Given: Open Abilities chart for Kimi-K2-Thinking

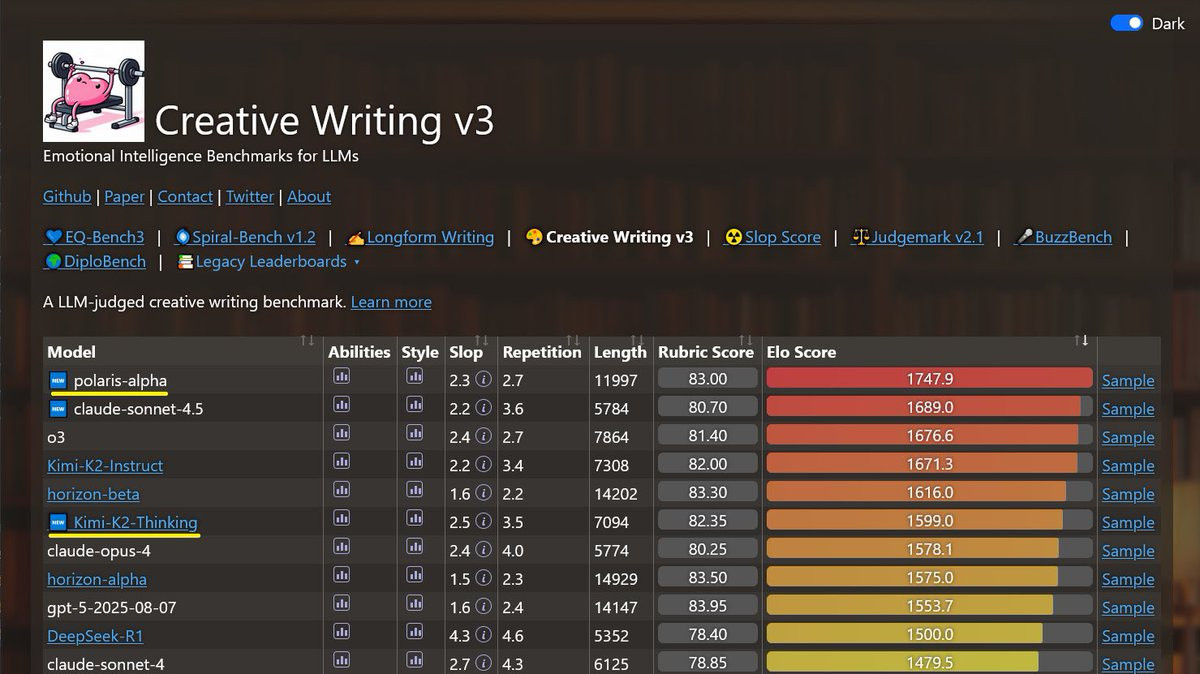Looking at the screenshot, I should [x=341, y=519].
